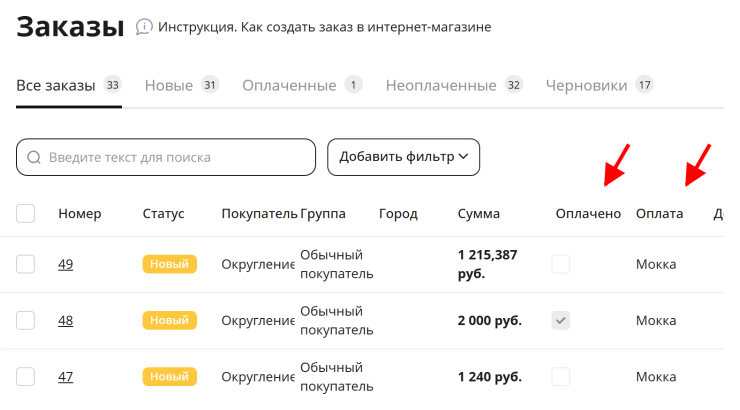This screenshot has width=740, height=410.
Task: Click the 1 215,387 руб. amount cell
Action: point(488,264)
